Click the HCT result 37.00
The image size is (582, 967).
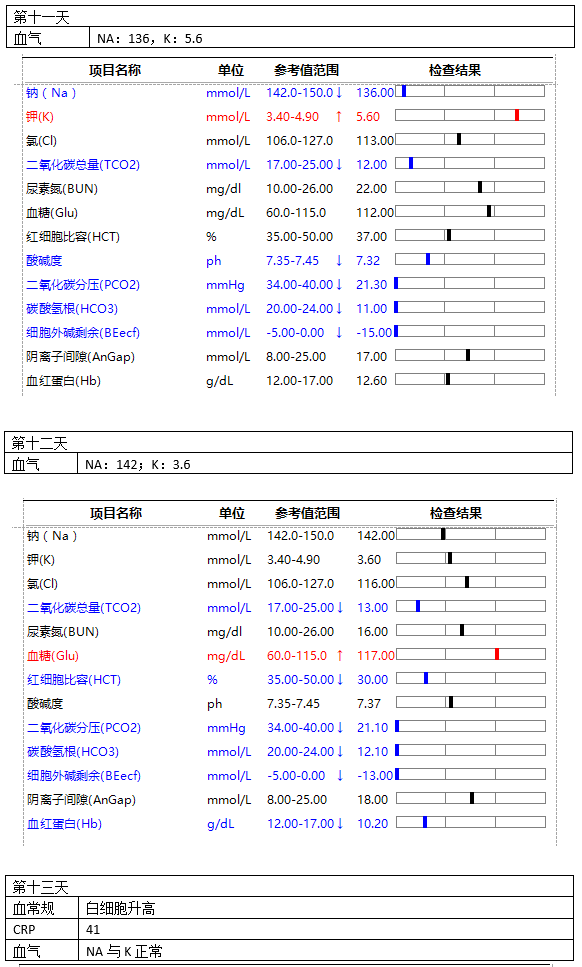click(372, 237)
